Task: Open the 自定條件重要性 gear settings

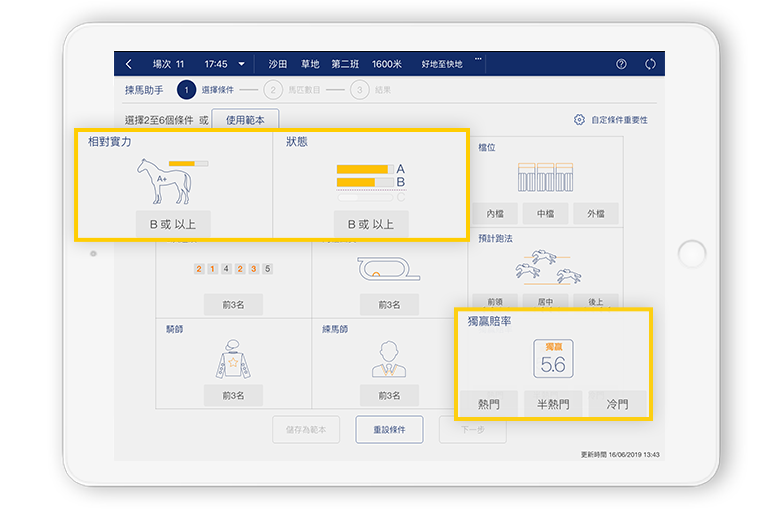Action: click(579, 120)
